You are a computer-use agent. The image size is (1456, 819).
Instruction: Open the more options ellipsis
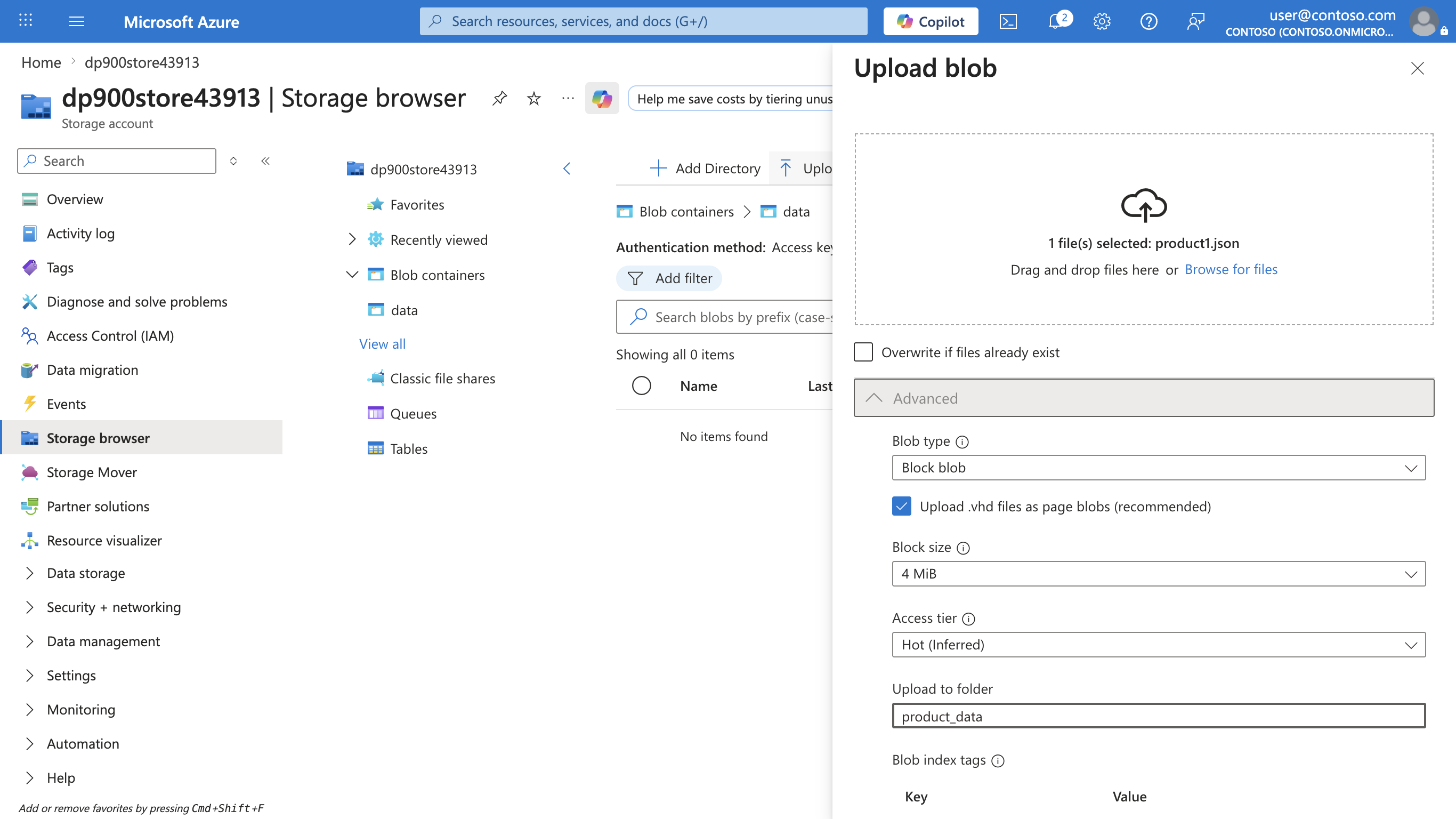point(568,99)
